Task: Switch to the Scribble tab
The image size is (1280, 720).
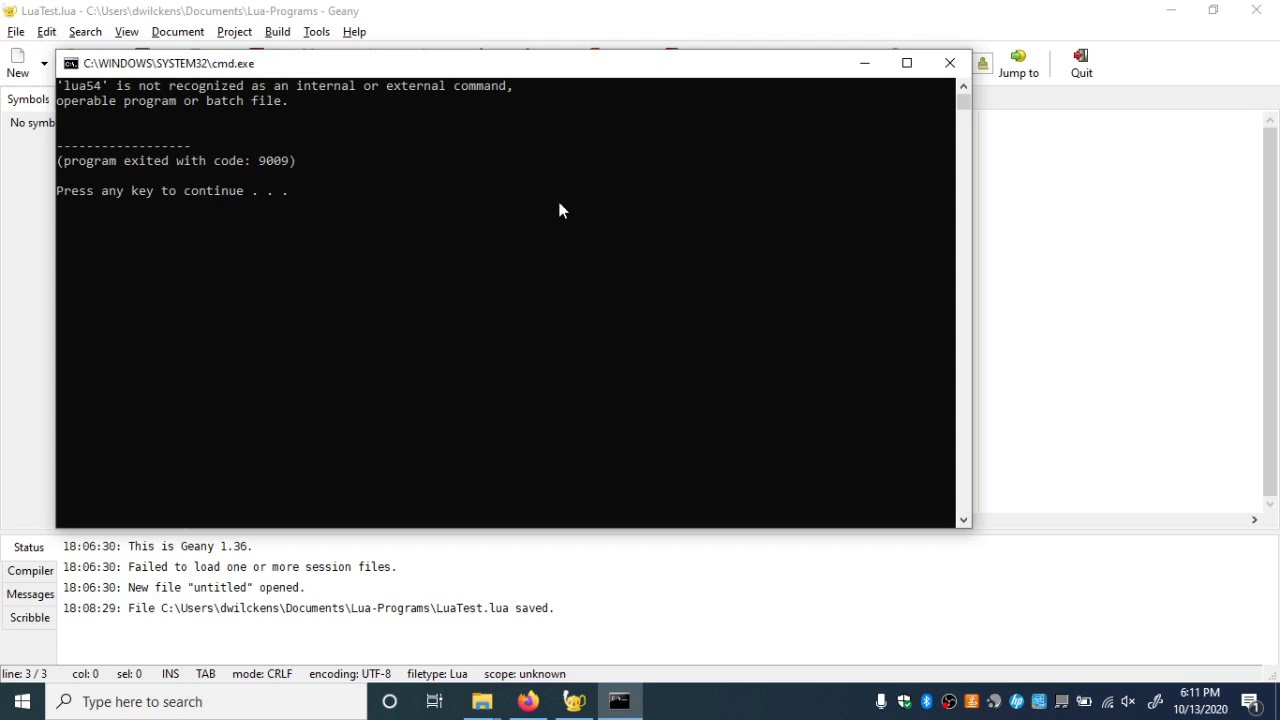Action: pos(30,618)
